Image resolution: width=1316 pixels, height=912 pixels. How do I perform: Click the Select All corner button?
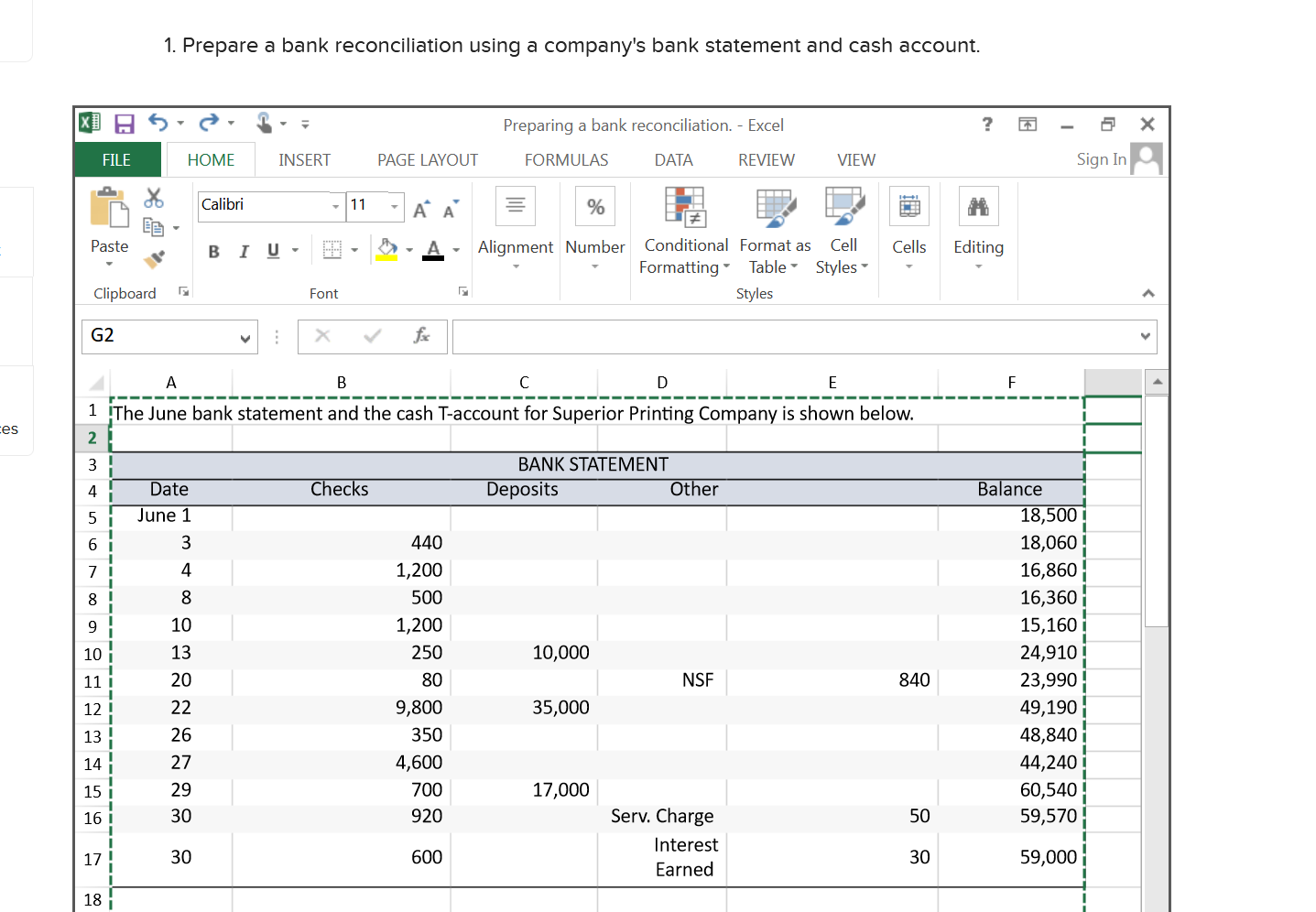pyautogui.click(x=94, y=383)
